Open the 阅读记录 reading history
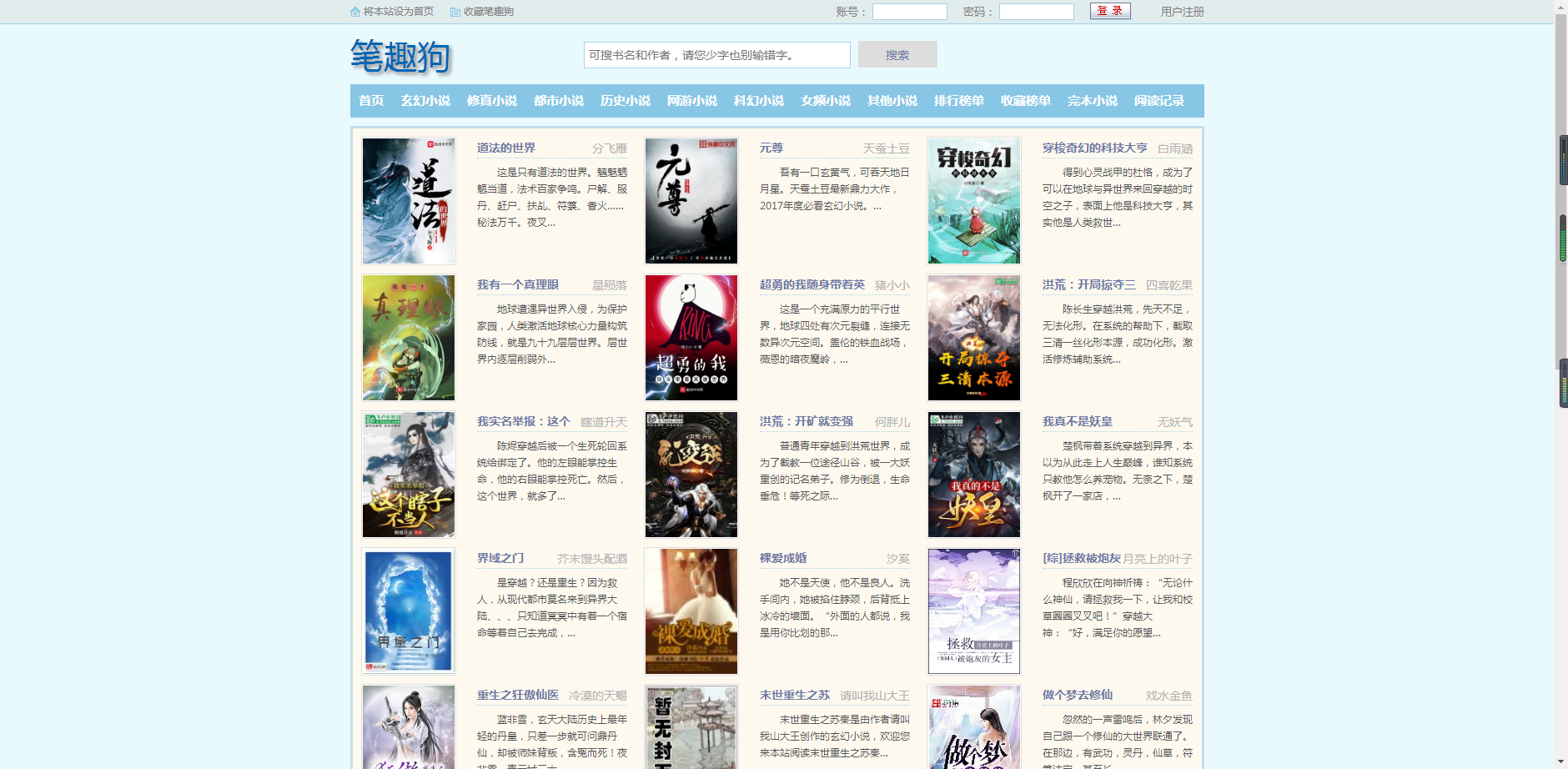 click(x=1159, y=101)
